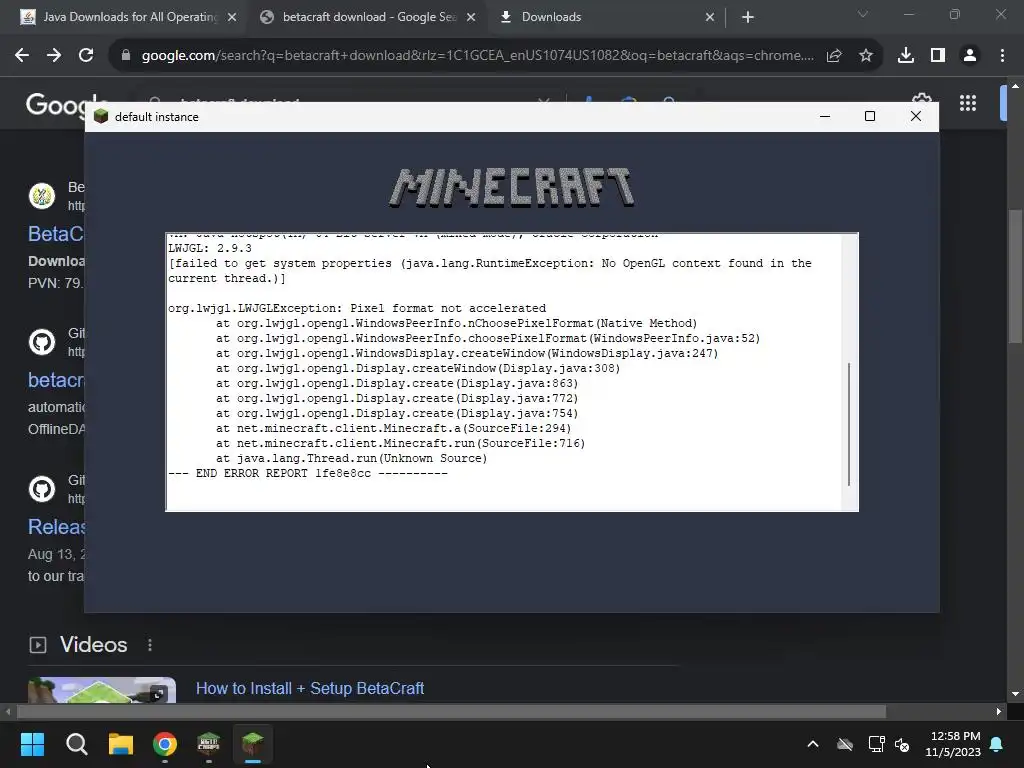Minimize the default instance window
This screenshot has height=768, width=1024.
[x=825, y=116]
